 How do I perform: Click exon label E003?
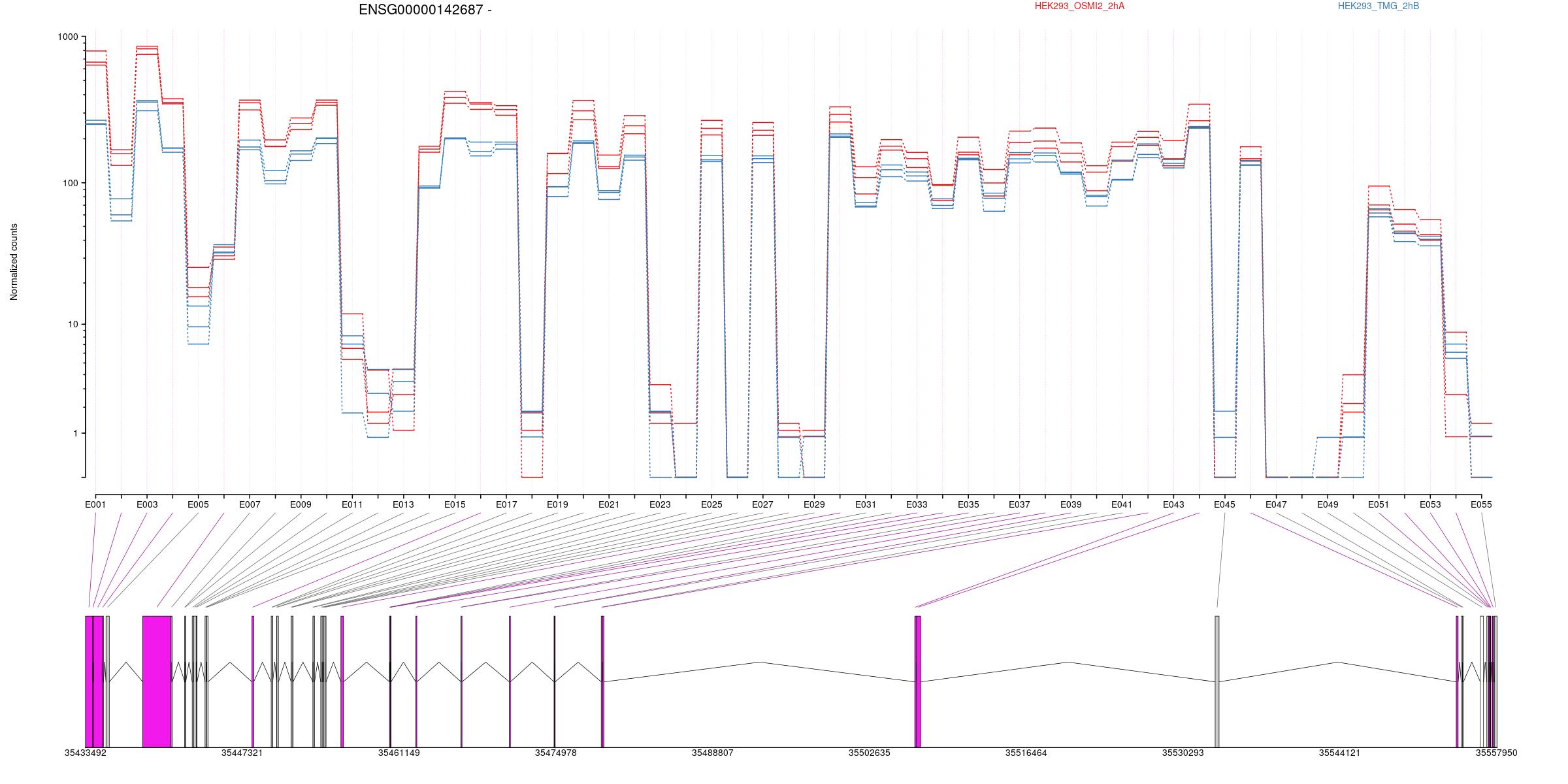click(x=147, y=504)
